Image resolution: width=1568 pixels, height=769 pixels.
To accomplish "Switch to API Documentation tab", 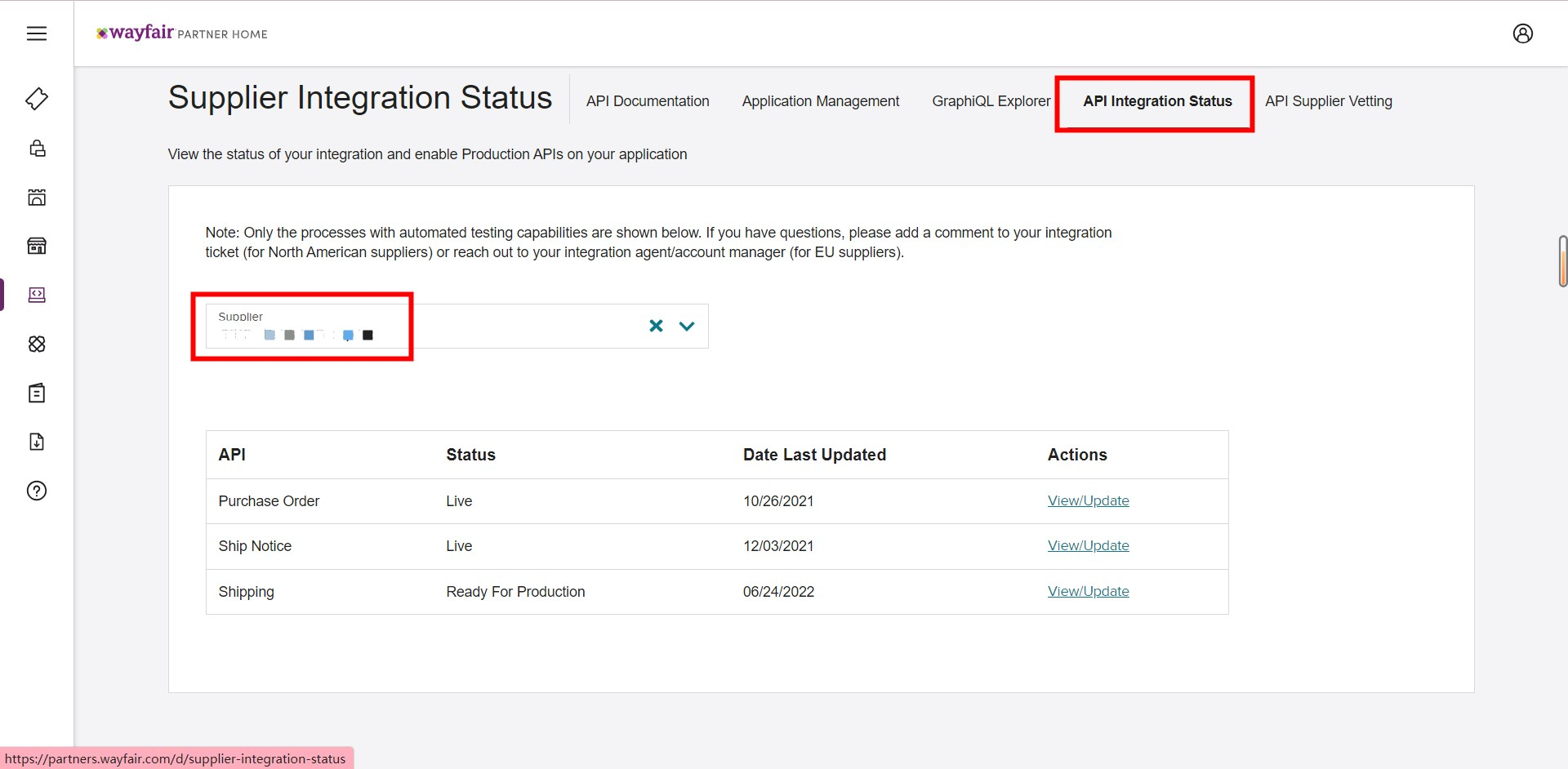I will 648,101.
